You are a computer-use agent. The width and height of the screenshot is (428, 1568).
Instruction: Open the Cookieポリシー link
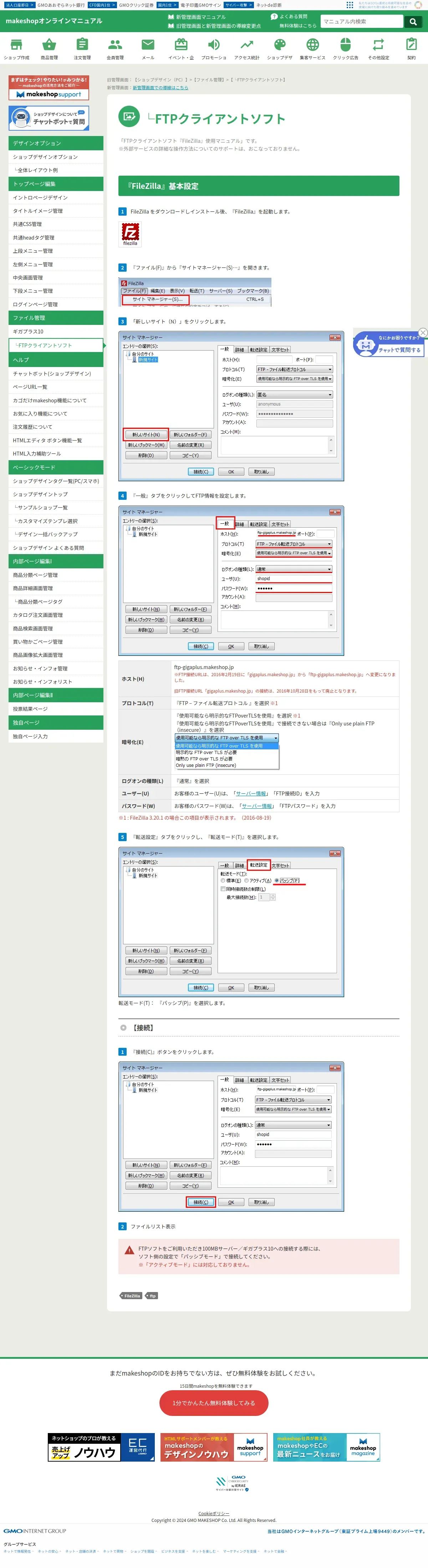coord(214,1513)
